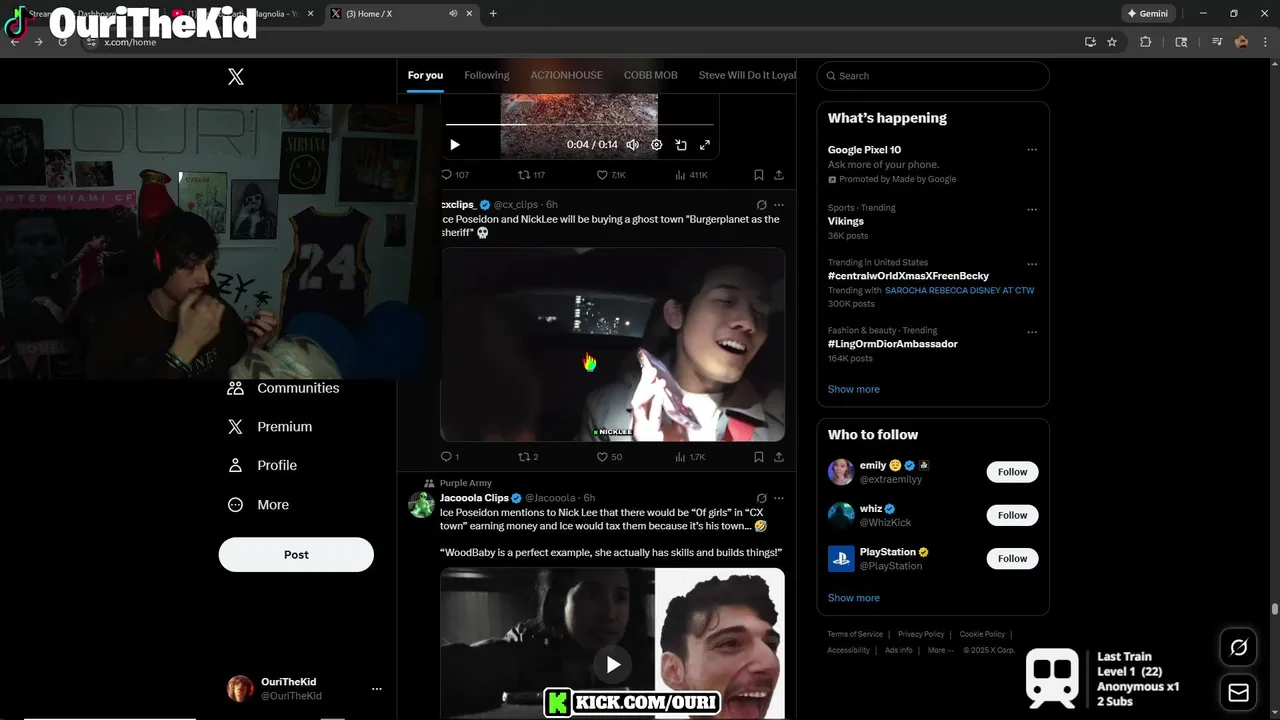Open browser extensions puzzle icon
Viewport: 1280px width, 720px height.
point(1146,42)
